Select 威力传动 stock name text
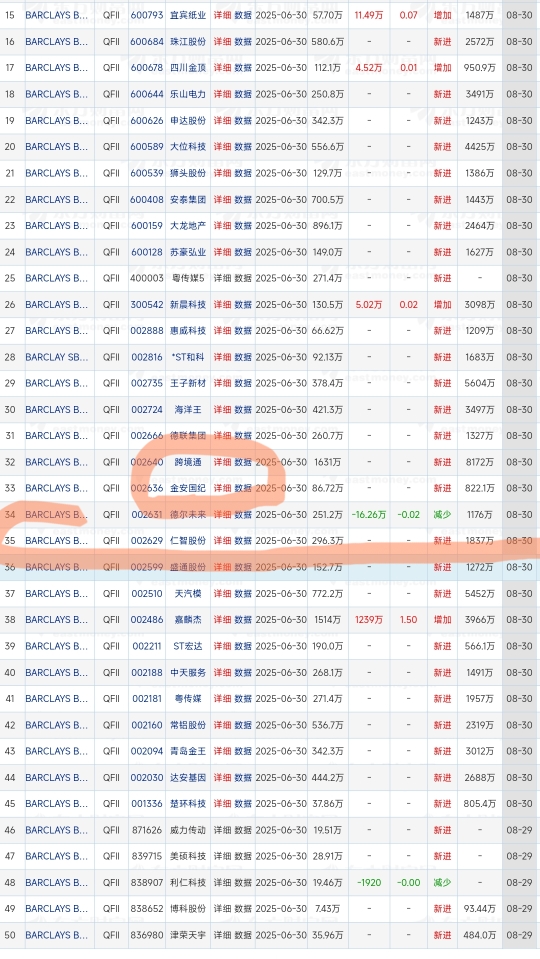Screen dimensions: 540x959 click(x=188, y=831)
